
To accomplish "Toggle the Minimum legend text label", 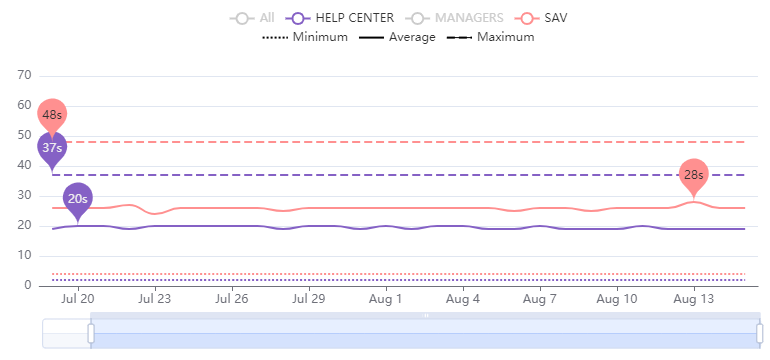I will pos(320,37).
